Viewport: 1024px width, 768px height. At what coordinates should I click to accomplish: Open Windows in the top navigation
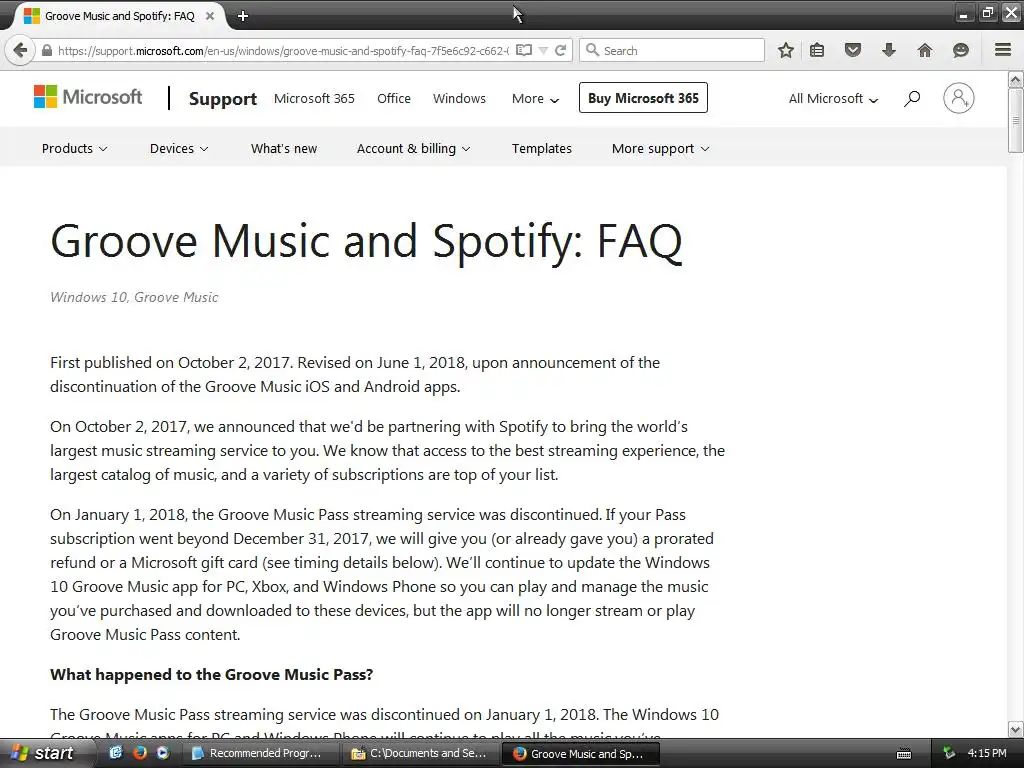pos(459,99)
